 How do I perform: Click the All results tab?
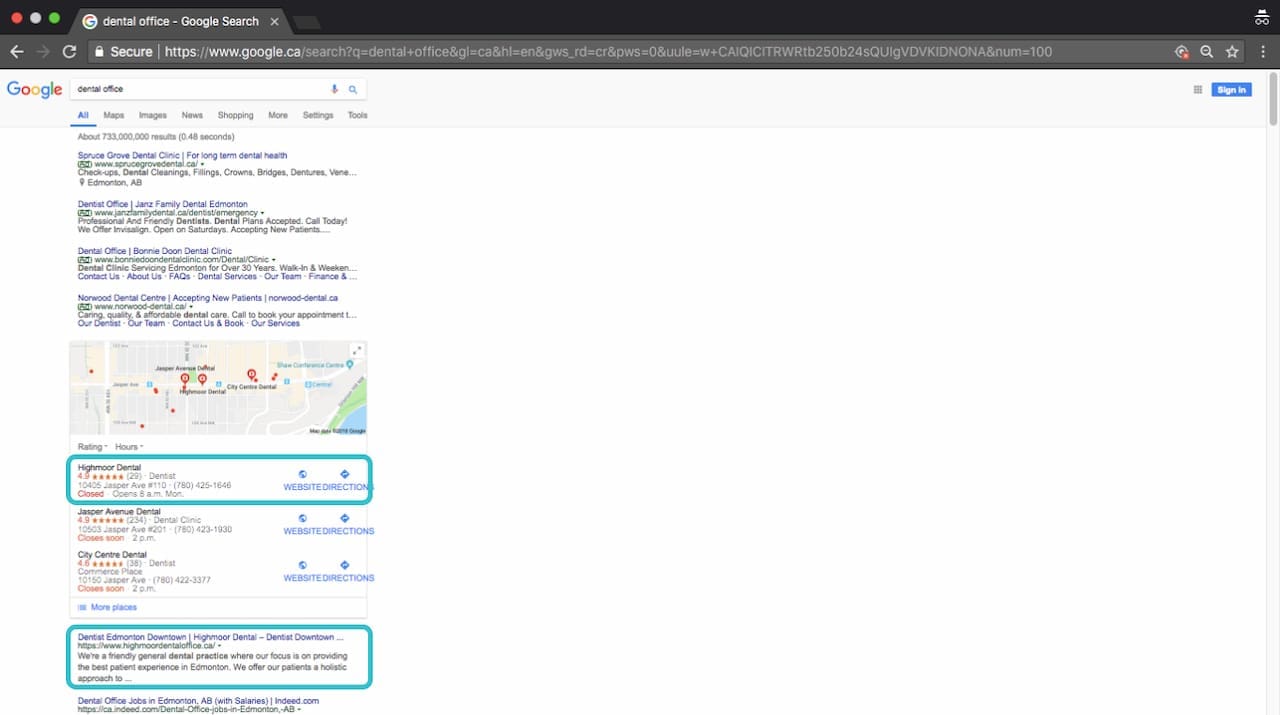83,115
